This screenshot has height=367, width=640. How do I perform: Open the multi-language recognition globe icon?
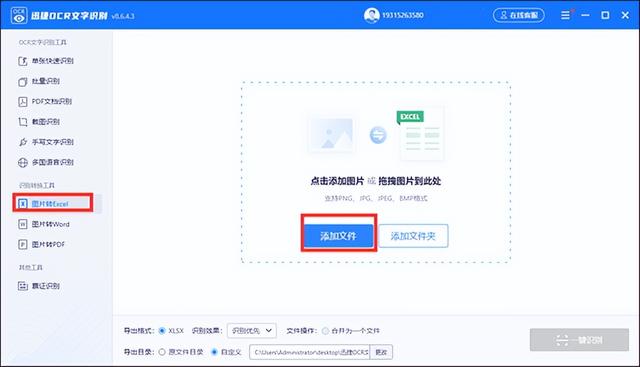click(23, 162)
